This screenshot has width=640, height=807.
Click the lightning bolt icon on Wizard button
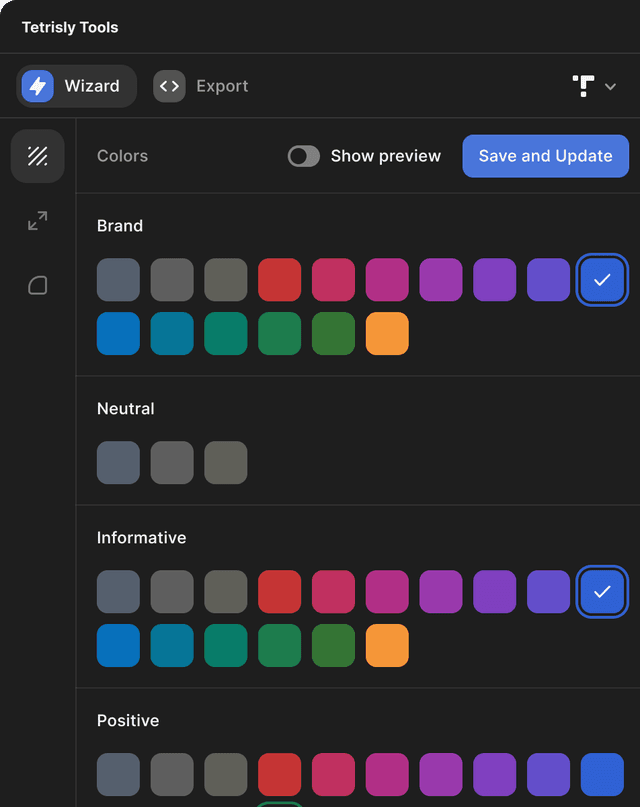[x=37, y=86]
